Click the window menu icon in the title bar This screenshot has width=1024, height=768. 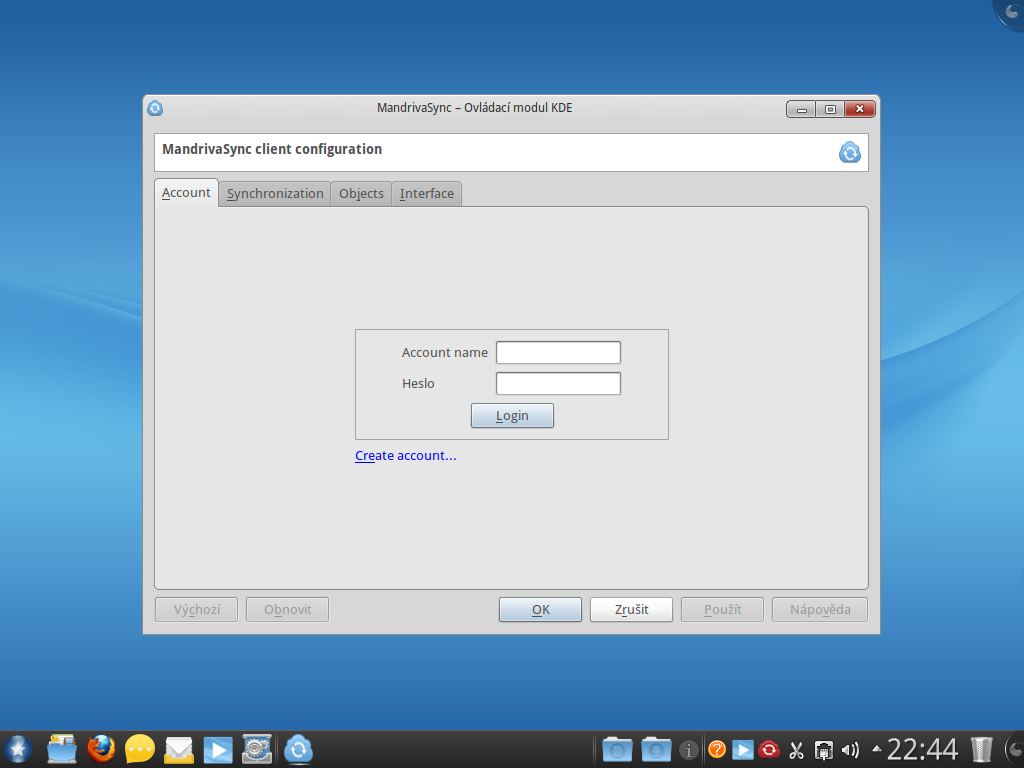point(155,108)
